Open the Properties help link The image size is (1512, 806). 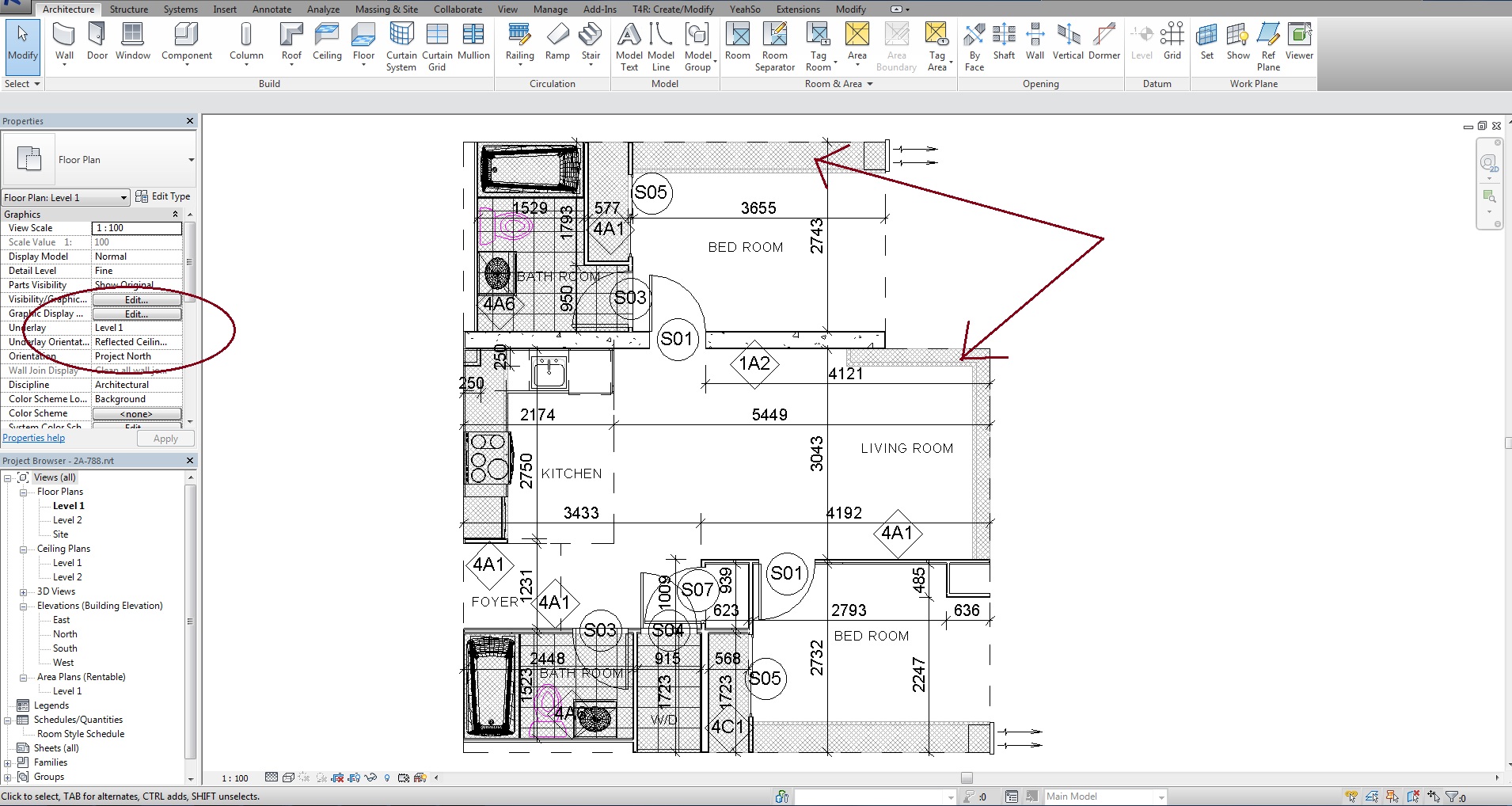[34, 438]
